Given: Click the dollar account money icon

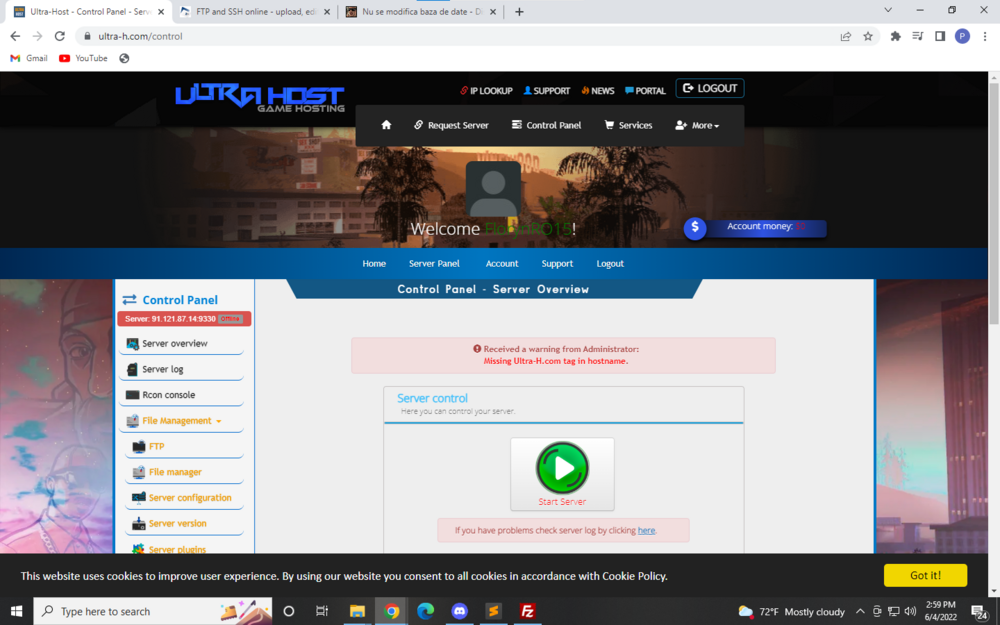Looking at the screenshot, I should coord(695,228).
